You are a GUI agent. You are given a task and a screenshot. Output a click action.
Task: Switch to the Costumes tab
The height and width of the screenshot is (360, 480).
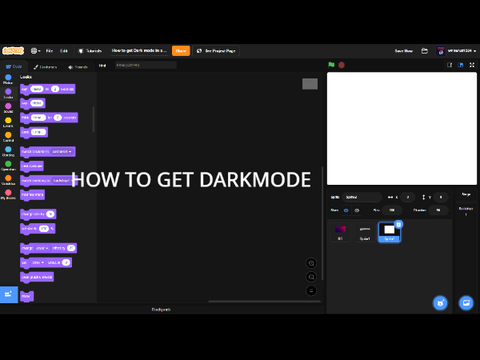coord(45,67)
